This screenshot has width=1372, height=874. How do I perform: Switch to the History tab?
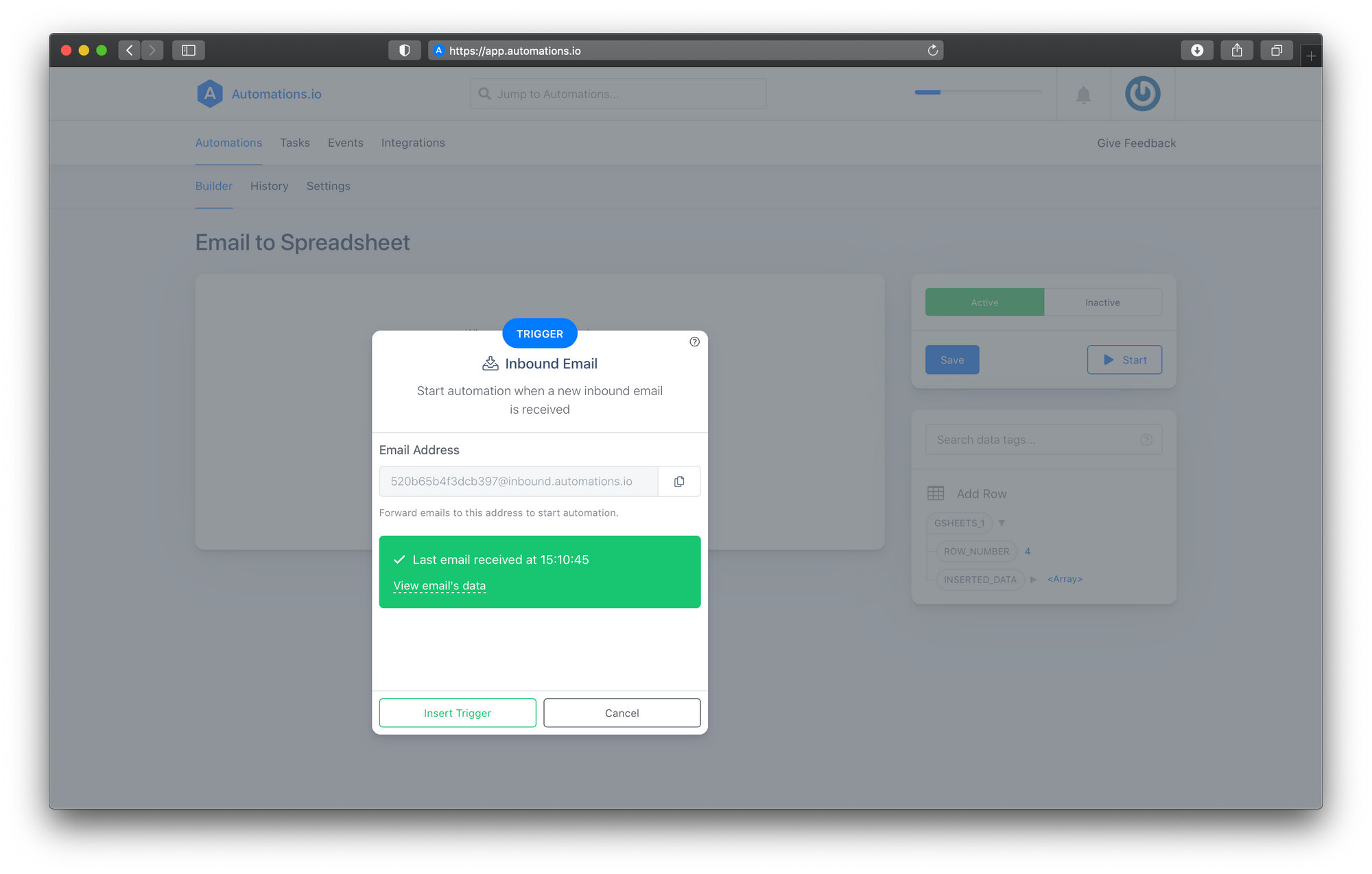(269, 185)
